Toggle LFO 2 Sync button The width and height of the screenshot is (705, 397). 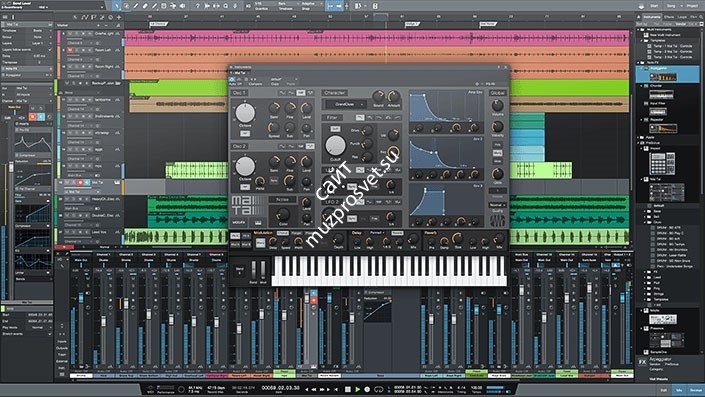352,219
